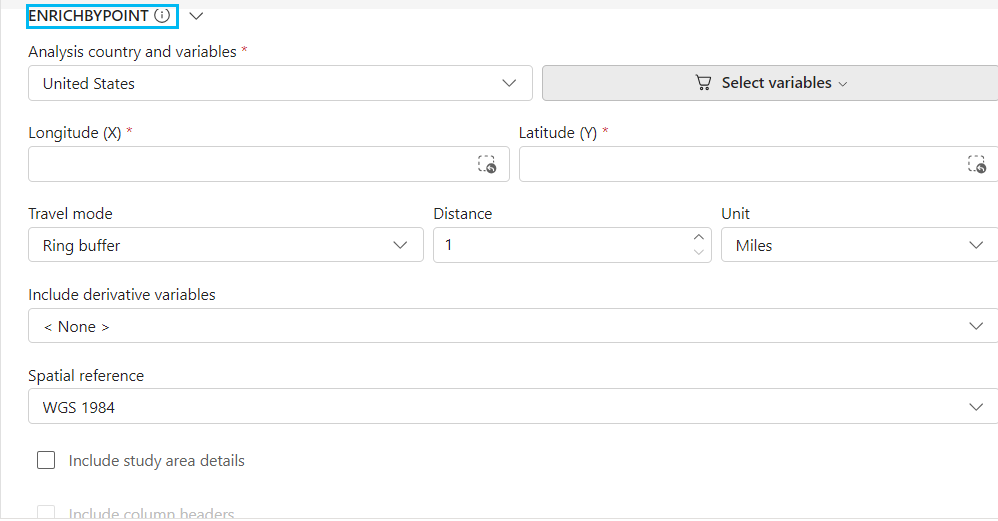The width and height of the screenshot is (998, 521).
Task: Toggle Include column headers checkbox
Action: click(46, 513)
